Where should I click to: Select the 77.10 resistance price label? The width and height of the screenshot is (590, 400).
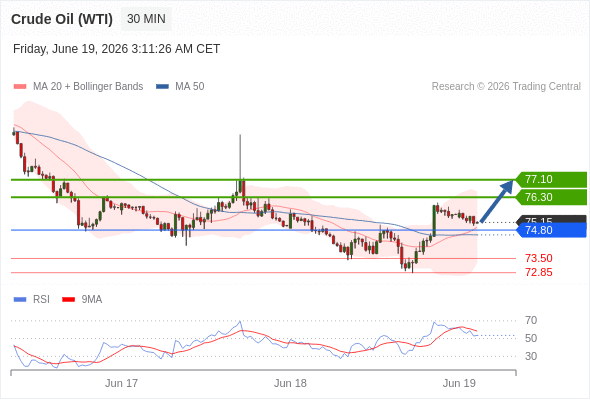point(551,179)
